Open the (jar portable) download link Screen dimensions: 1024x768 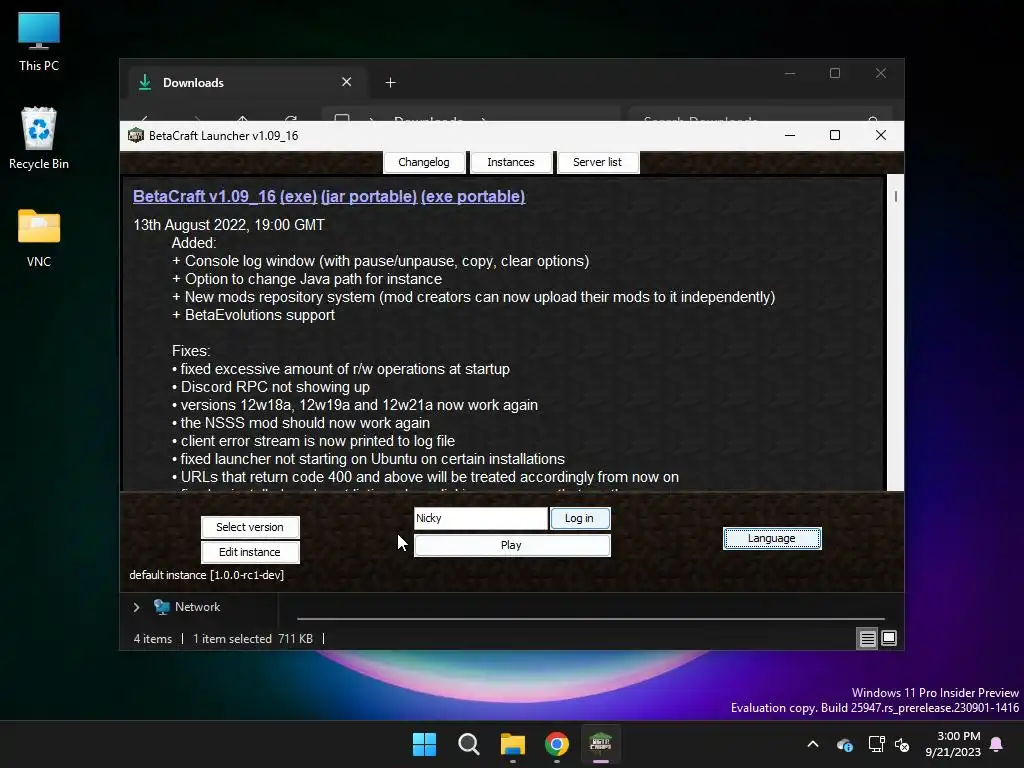coord(369,197)
